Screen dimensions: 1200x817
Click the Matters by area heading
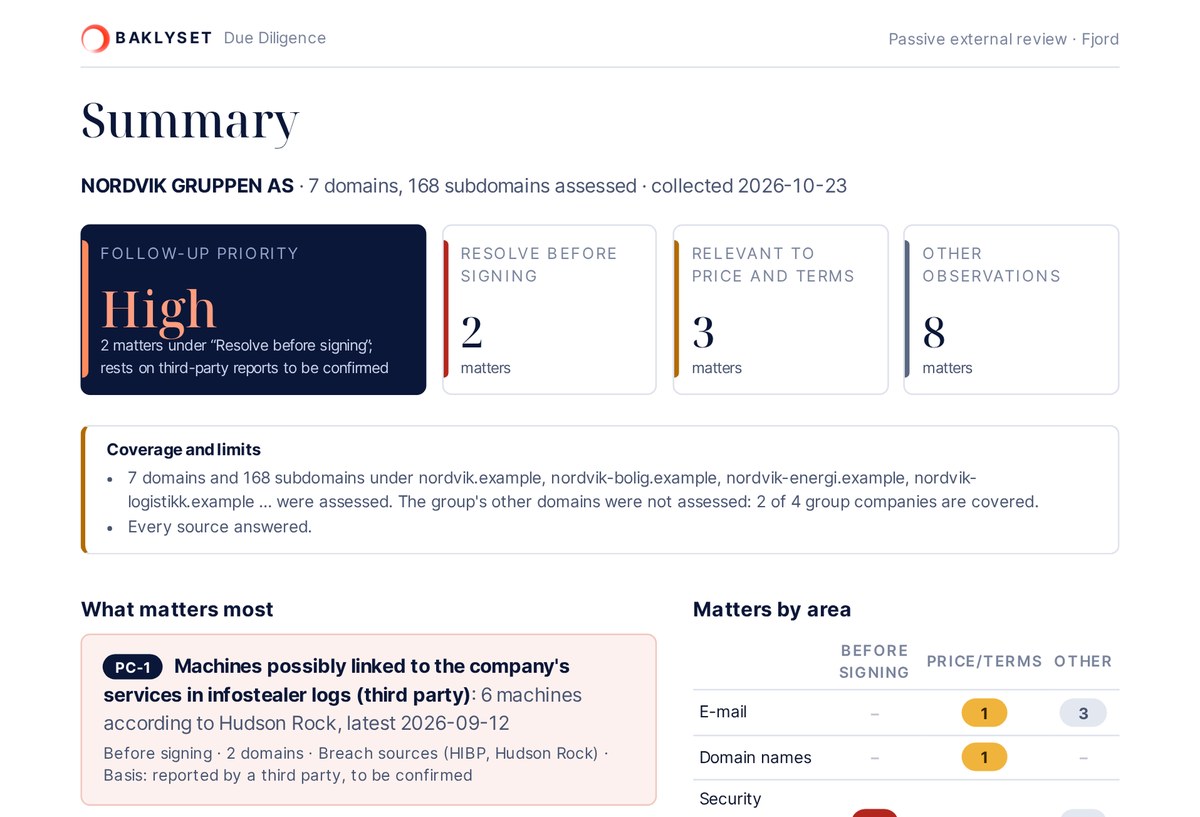772,609
